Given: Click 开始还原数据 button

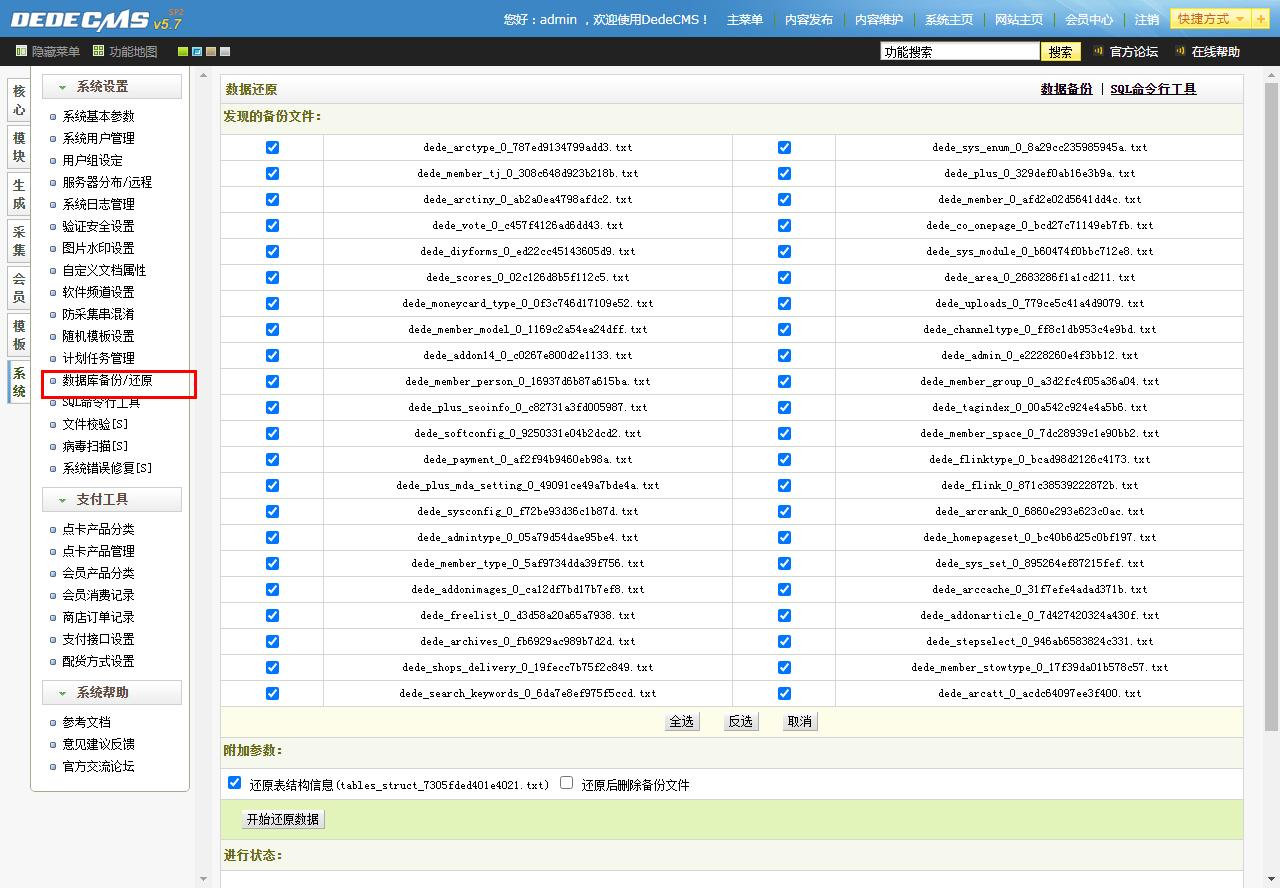Looking at the screenshot, I should click(x=283, y=819).
